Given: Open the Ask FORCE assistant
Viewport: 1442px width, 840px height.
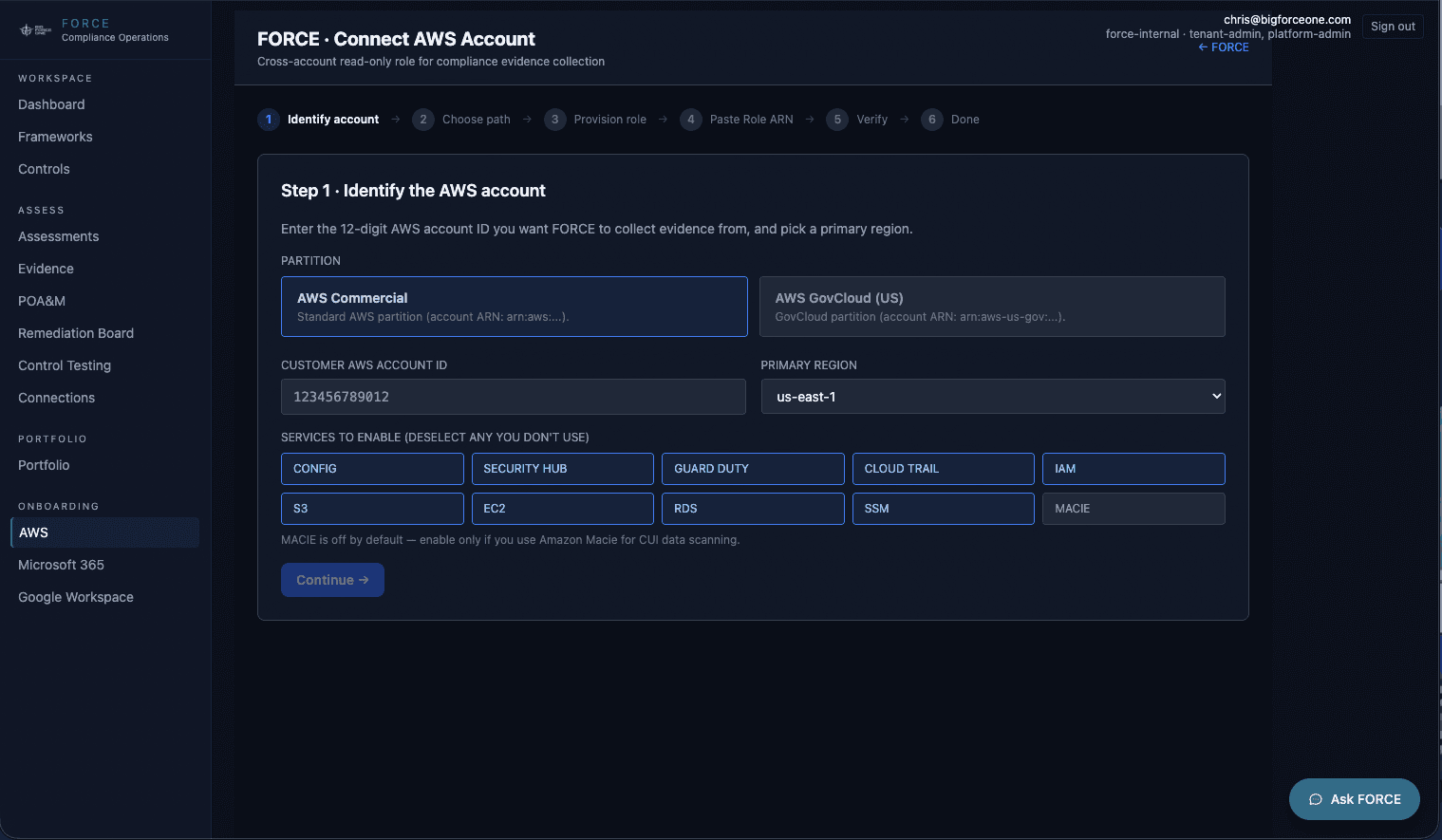Looking at the screenshot, I should [1355, 799].
